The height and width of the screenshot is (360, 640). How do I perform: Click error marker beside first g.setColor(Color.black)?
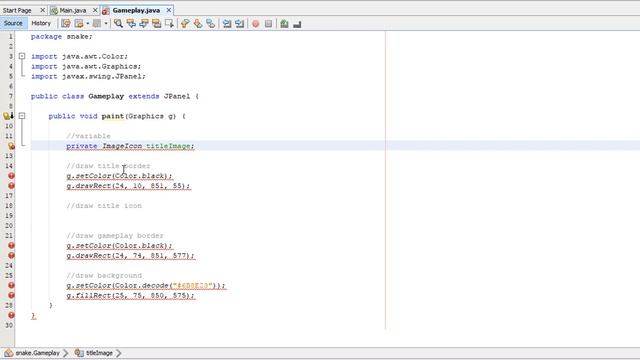coord(11,176)
